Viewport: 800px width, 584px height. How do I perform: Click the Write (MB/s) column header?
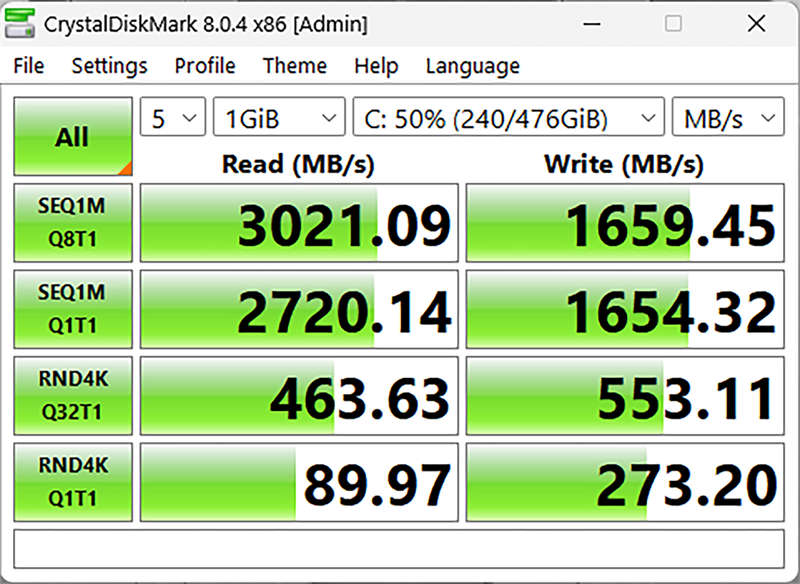(x=624, y=164)
